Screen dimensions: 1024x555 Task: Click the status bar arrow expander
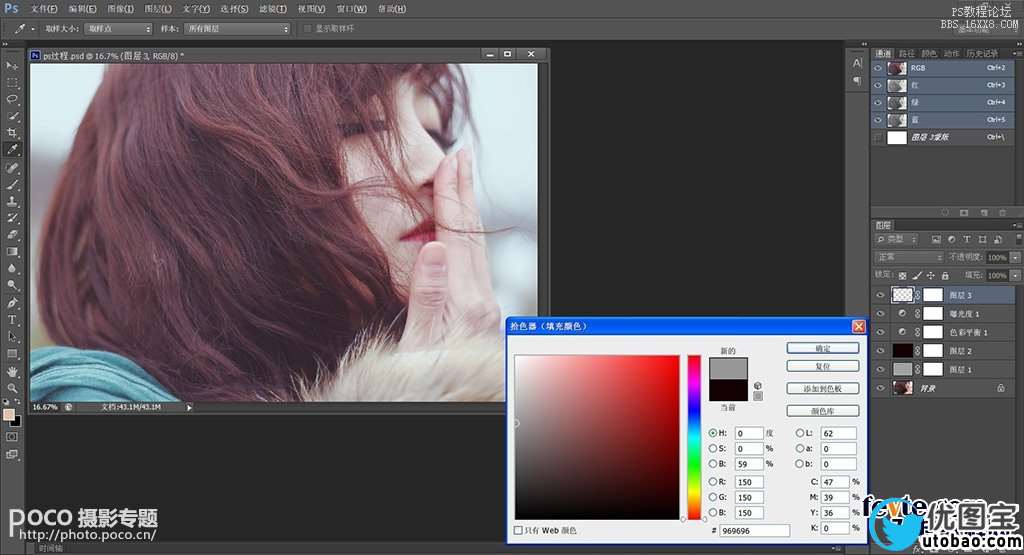point(189,407)
